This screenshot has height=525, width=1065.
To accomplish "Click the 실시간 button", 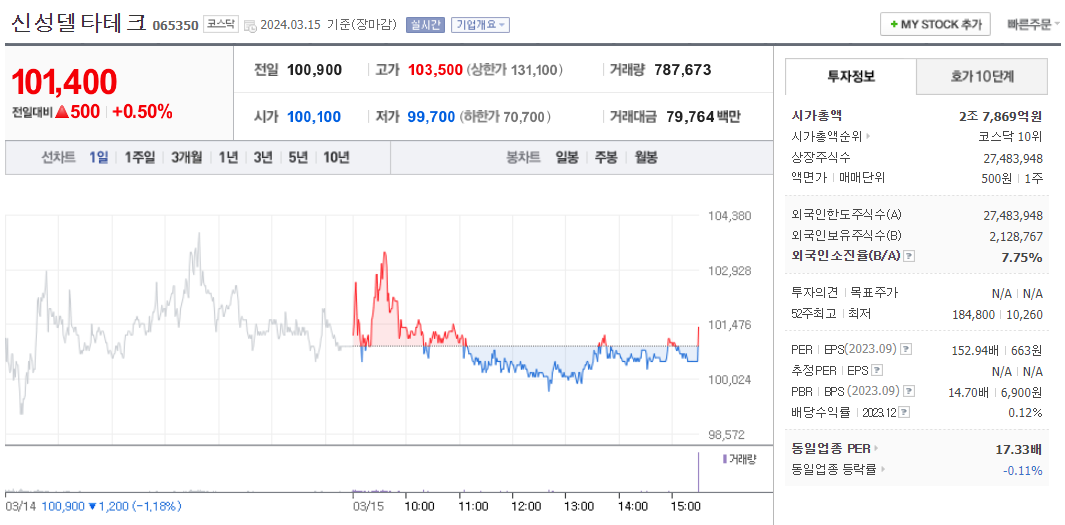I will pyautogui.click(x=425, y=25).
